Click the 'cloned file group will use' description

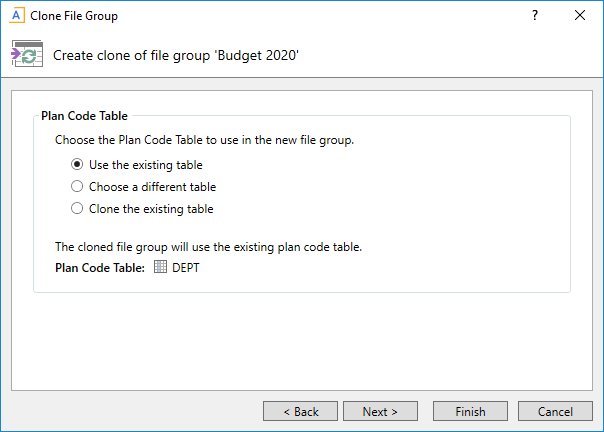click(208, 247)
